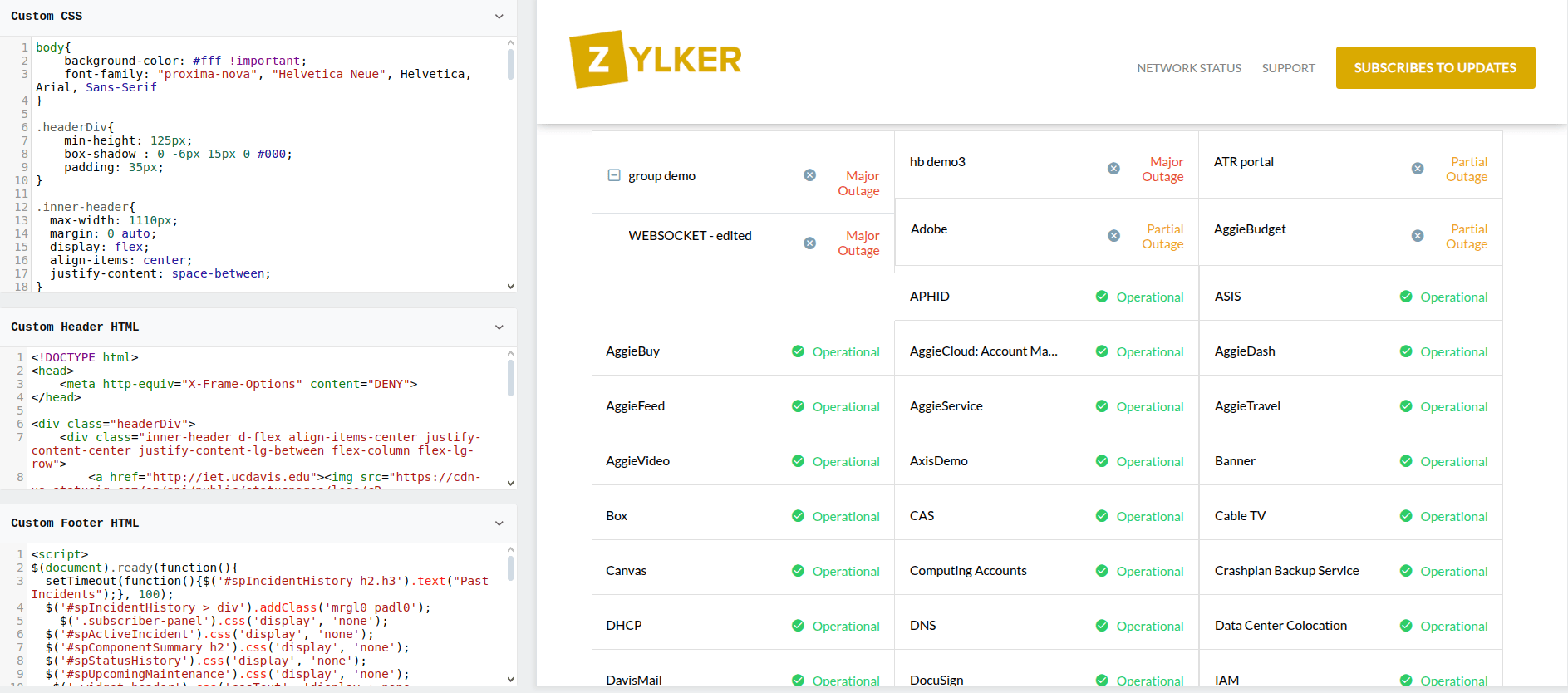Click Partial Outage status for AggieBudget

pos(1467,237)
